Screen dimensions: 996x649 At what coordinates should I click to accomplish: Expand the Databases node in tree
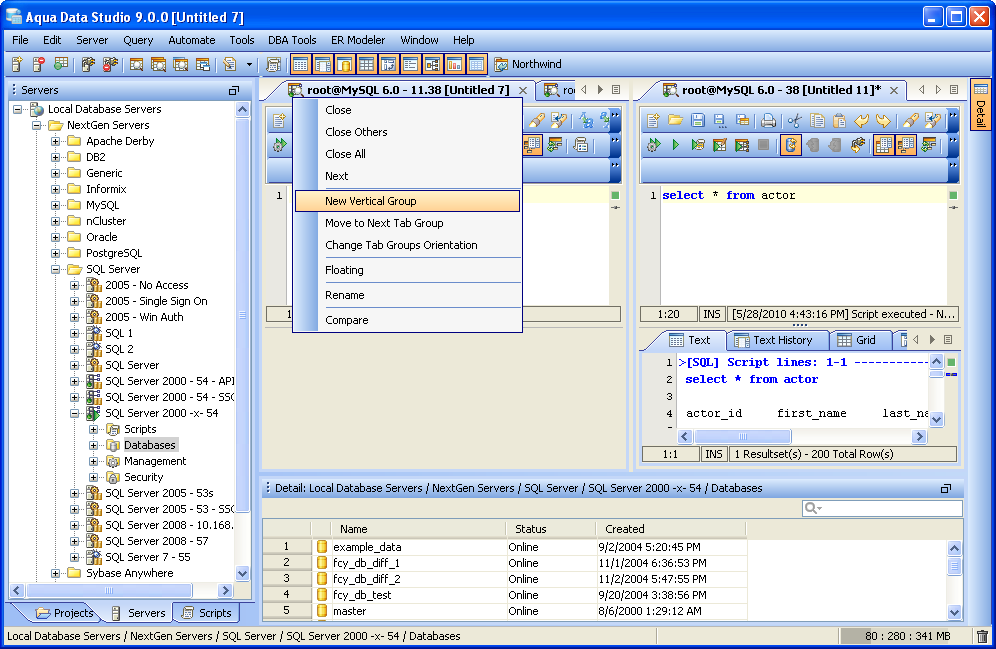click(x=94, y=445)
